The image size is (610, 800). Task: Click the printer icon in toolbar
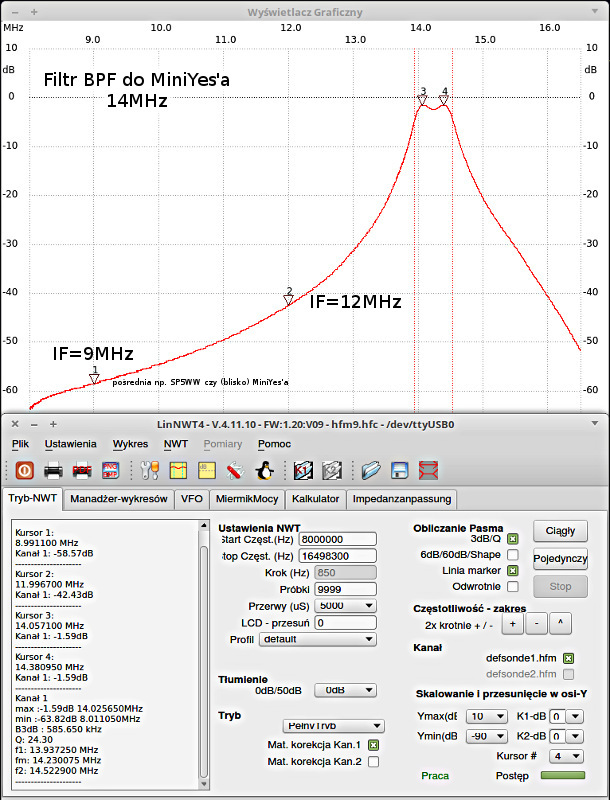click(54, 469)
